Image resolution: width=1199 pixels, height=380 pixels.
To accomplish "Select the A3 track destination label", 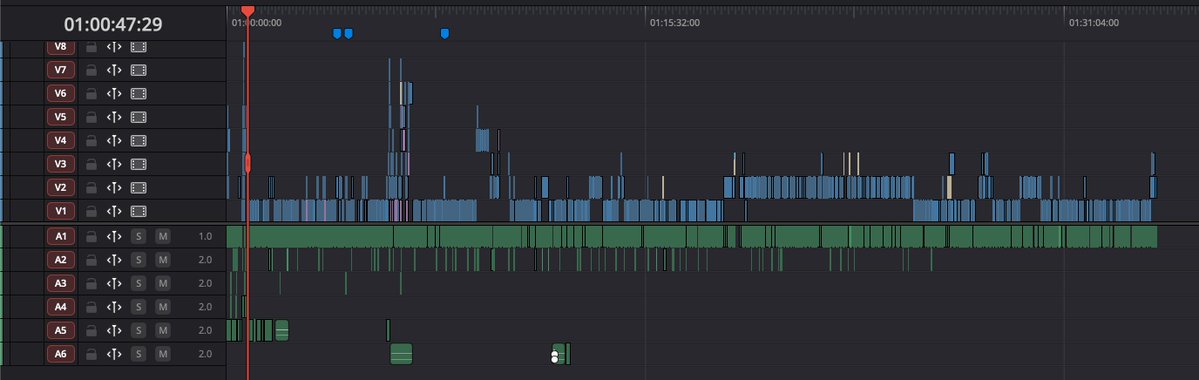I will 61,284.
